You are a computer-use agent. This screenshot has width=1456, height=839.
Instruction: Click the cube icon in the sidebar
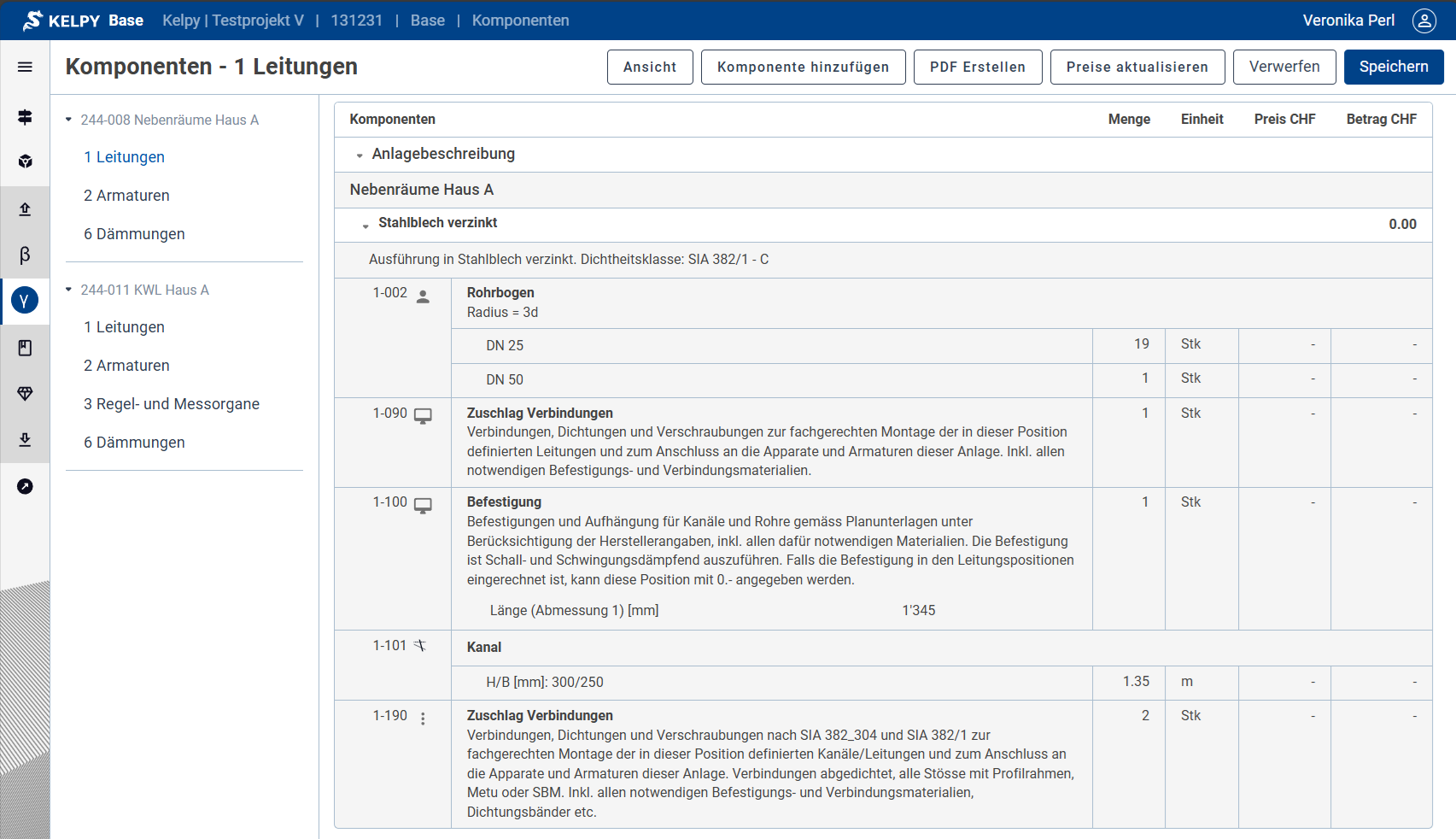tap(25, 161)
